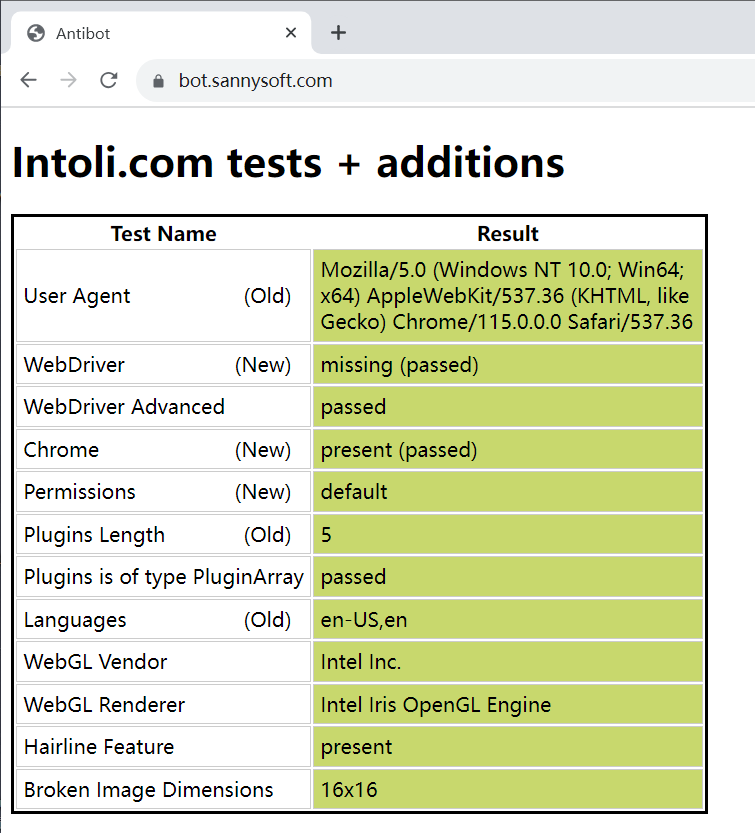This screenshot has width=755, height=833.
Task: Click the Languages en-US,en result cell
Action: [x=364, y=620]
